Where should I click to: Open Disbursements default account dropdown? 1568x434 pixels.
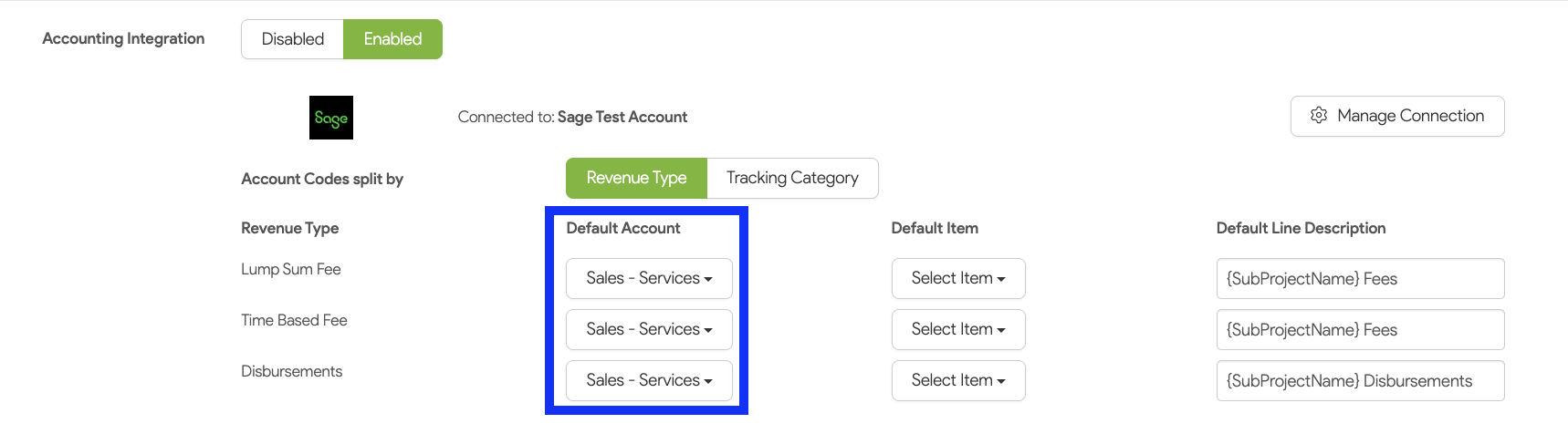coord(649,381)
